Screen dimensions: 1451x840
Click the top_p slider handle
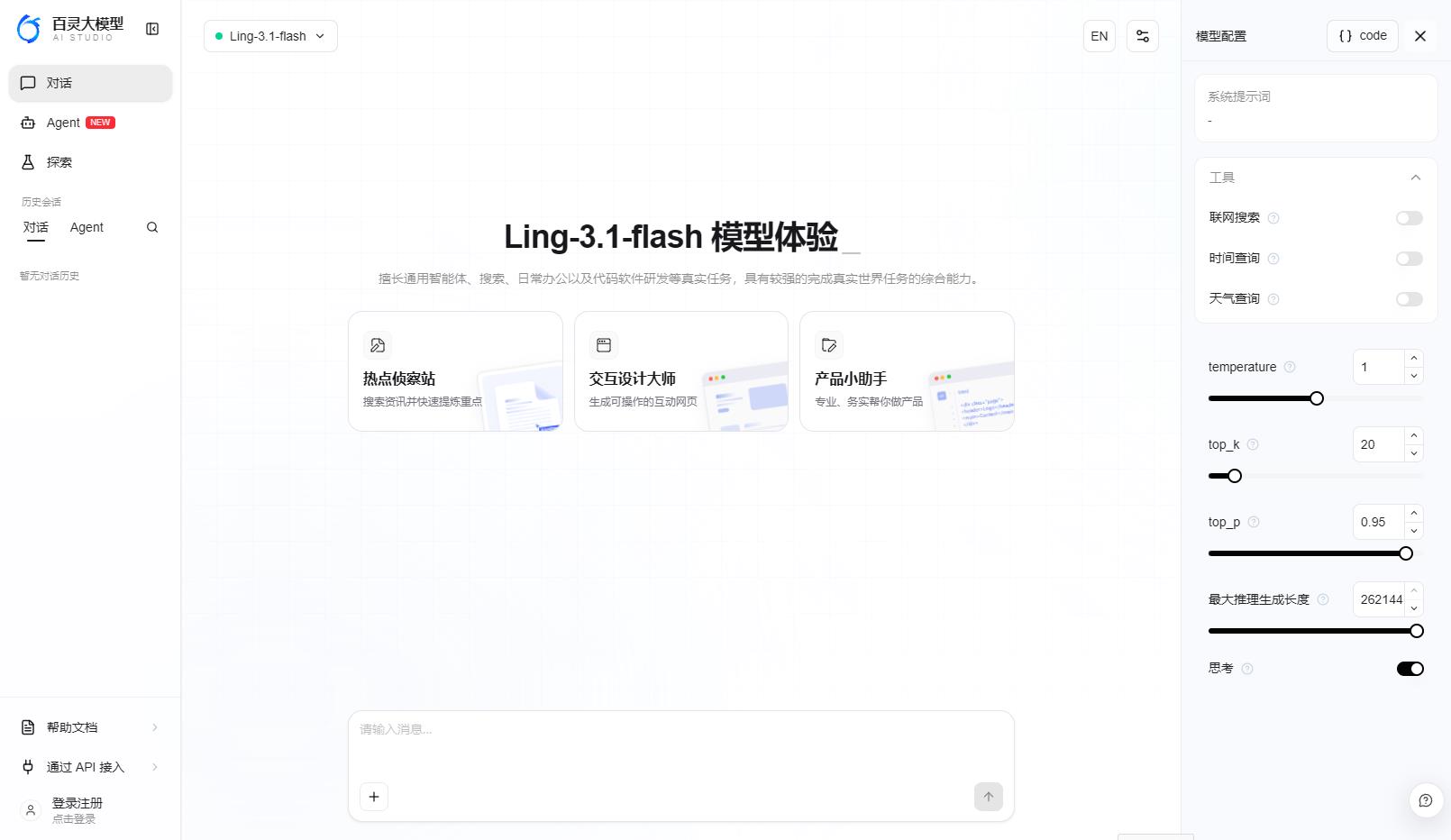[1406, 553]
